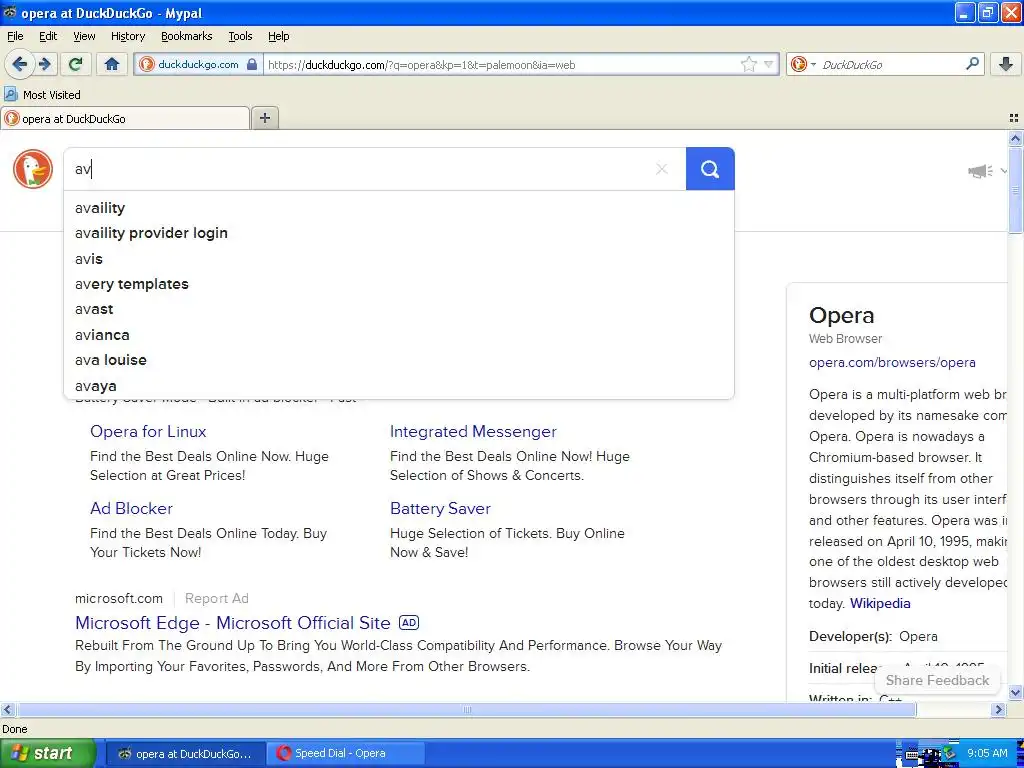Clear the search box with X icon
The height and width of the screenshot is (768, 1024).
pyautogui.click(x=662, y=168)
